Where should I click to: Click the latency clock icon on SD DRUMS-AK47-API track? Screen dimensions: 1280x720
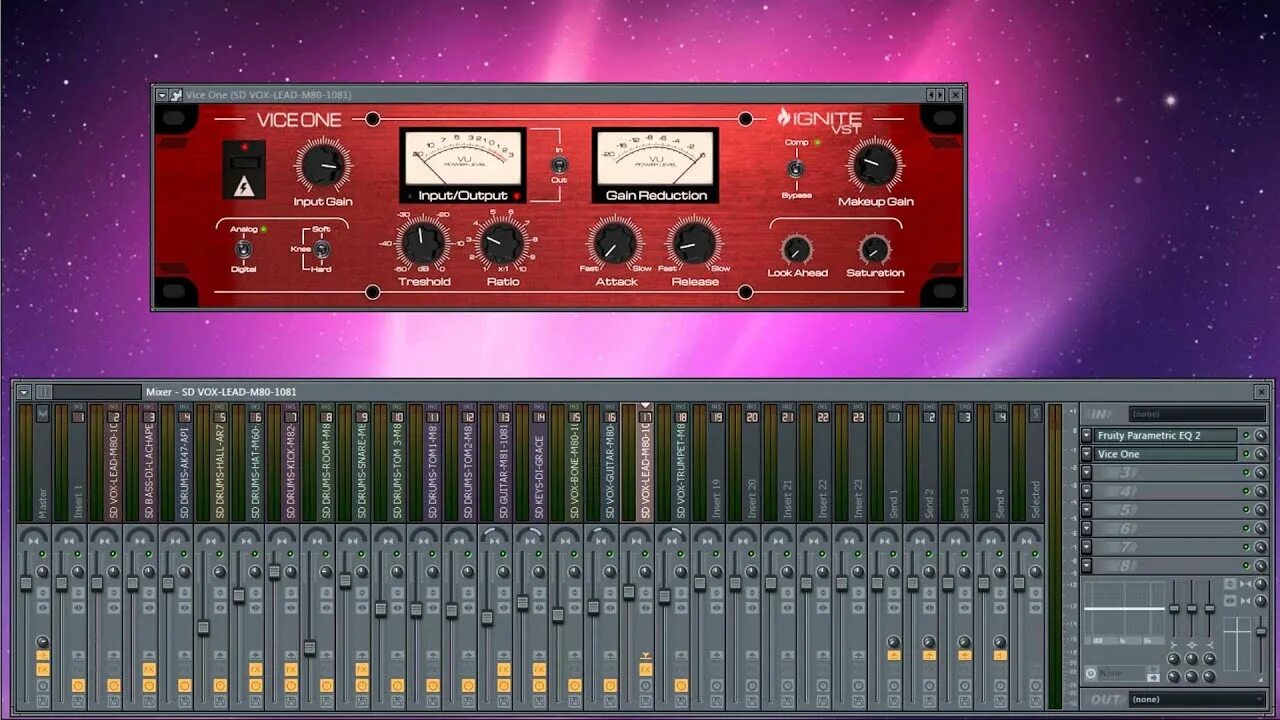click(184, 685)
